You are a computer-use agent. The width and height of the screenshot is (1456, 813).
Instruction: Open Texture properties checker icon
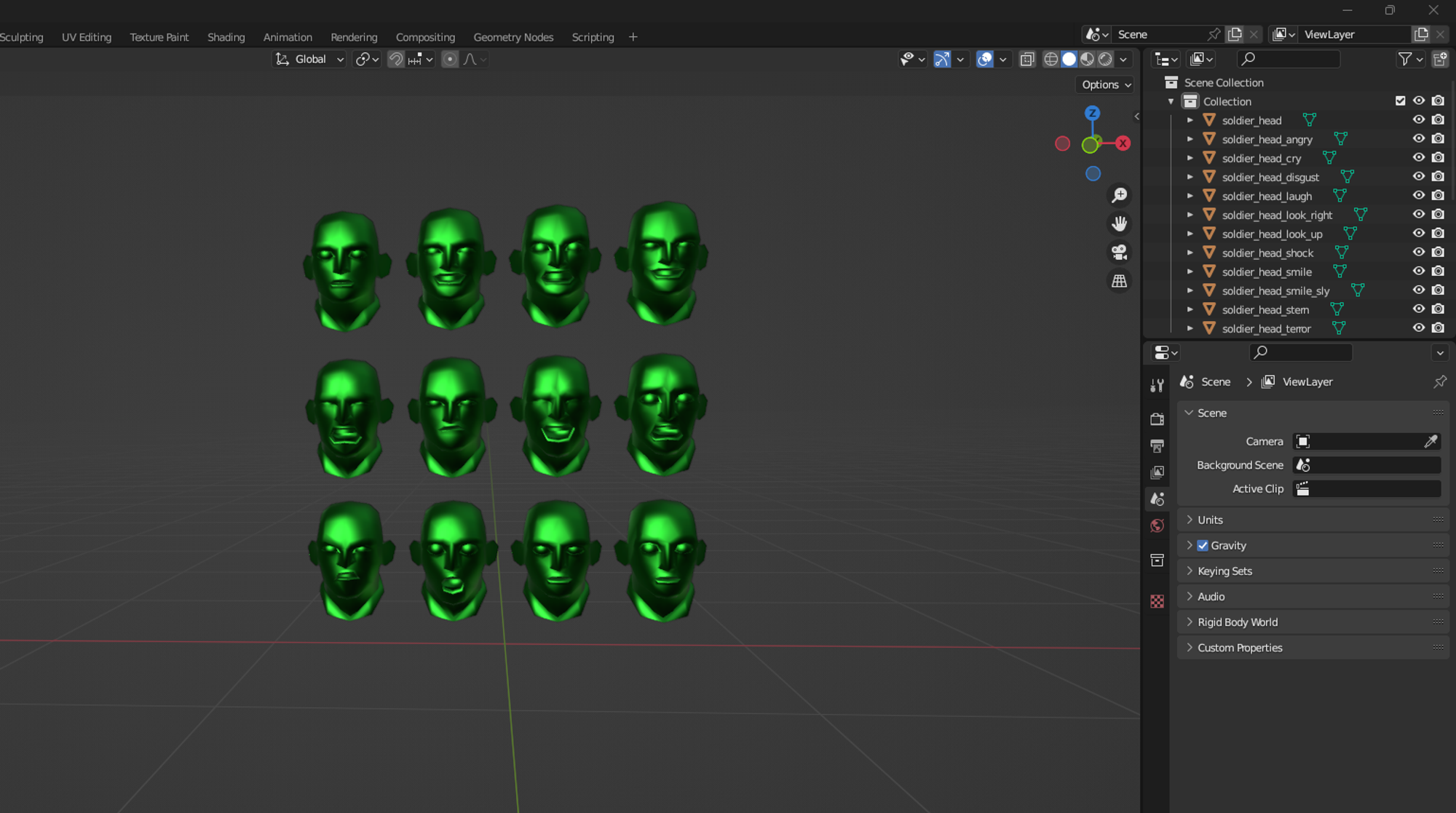point(1157,601)
